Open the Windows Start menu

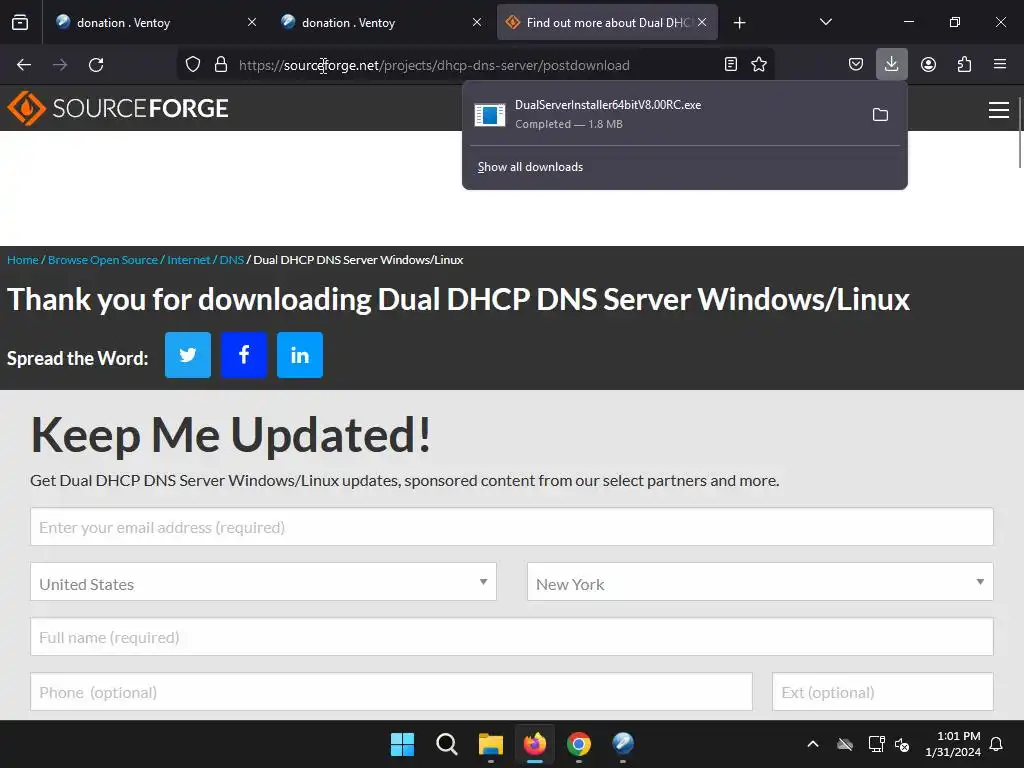pyautogui.click(x=402, y=744)
